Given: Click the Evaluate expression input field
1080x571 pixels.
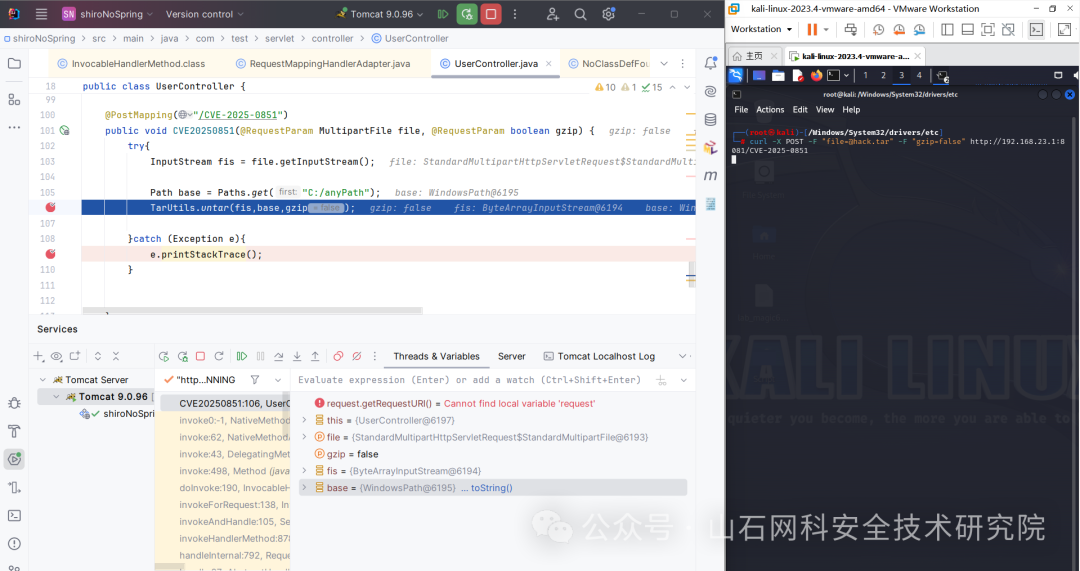Looking at the screenshot, I should pyautogui.click(x=470, y=380).
